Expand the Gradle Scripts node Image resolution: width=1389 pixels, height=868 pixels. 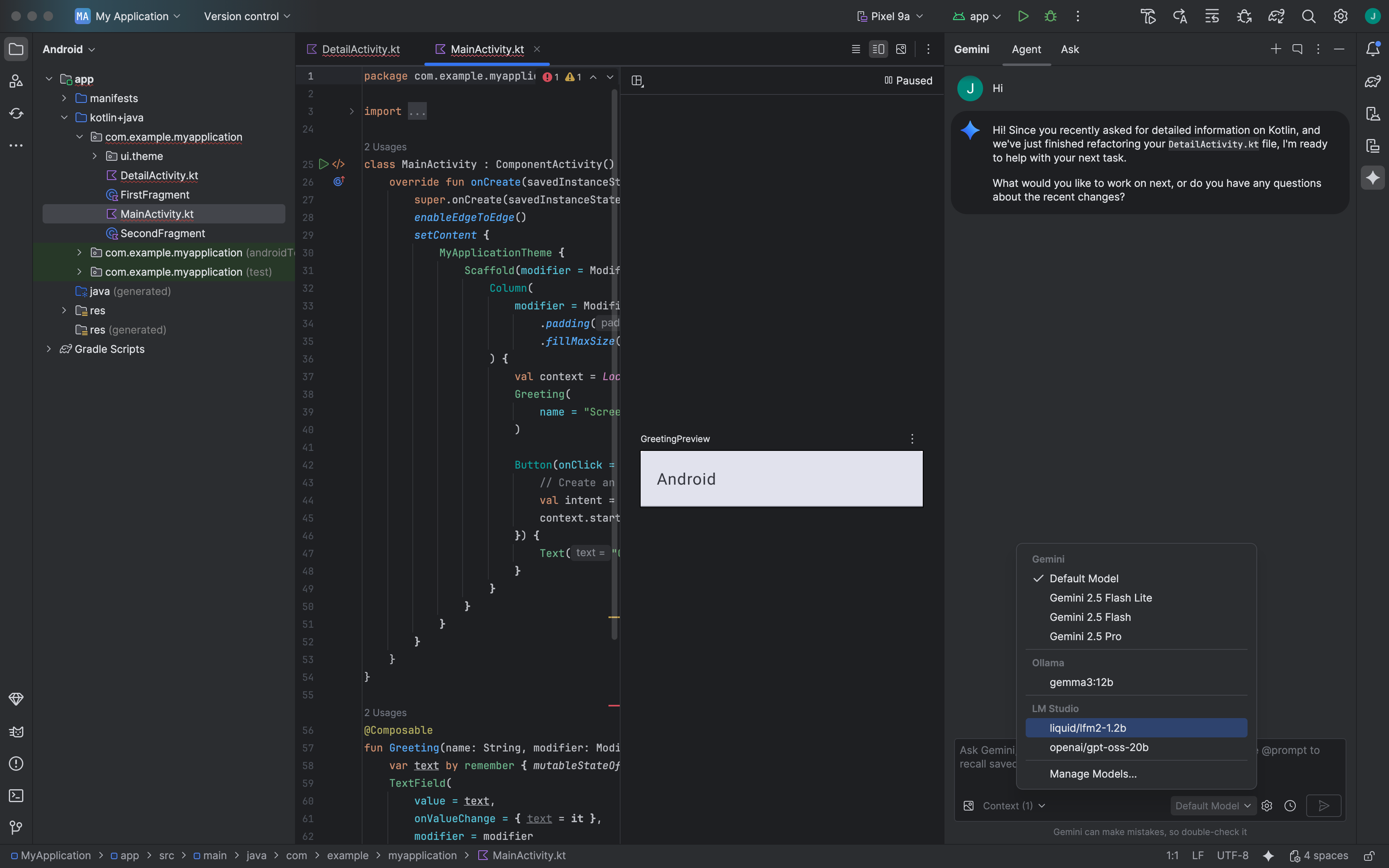[49, 349]
